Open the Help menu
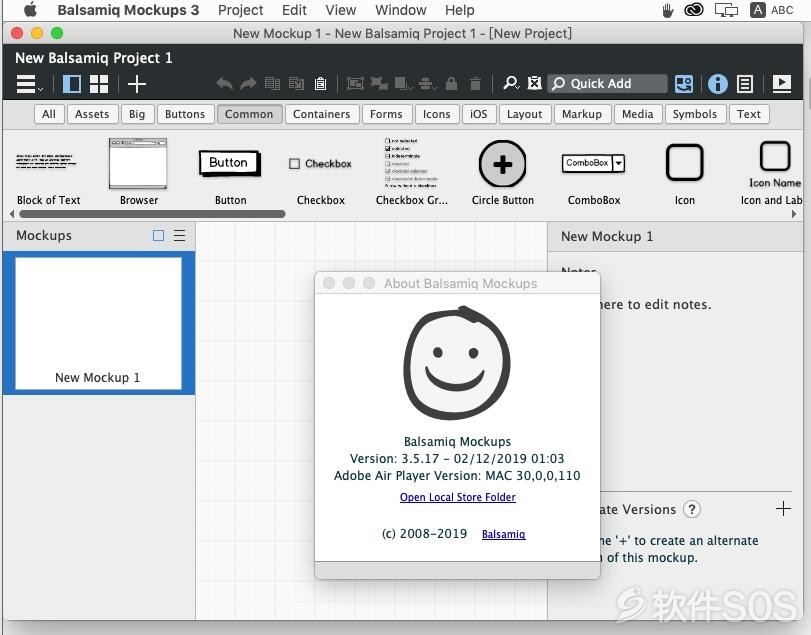This screenshot has height=635, width=811. [x=460, y=10]
